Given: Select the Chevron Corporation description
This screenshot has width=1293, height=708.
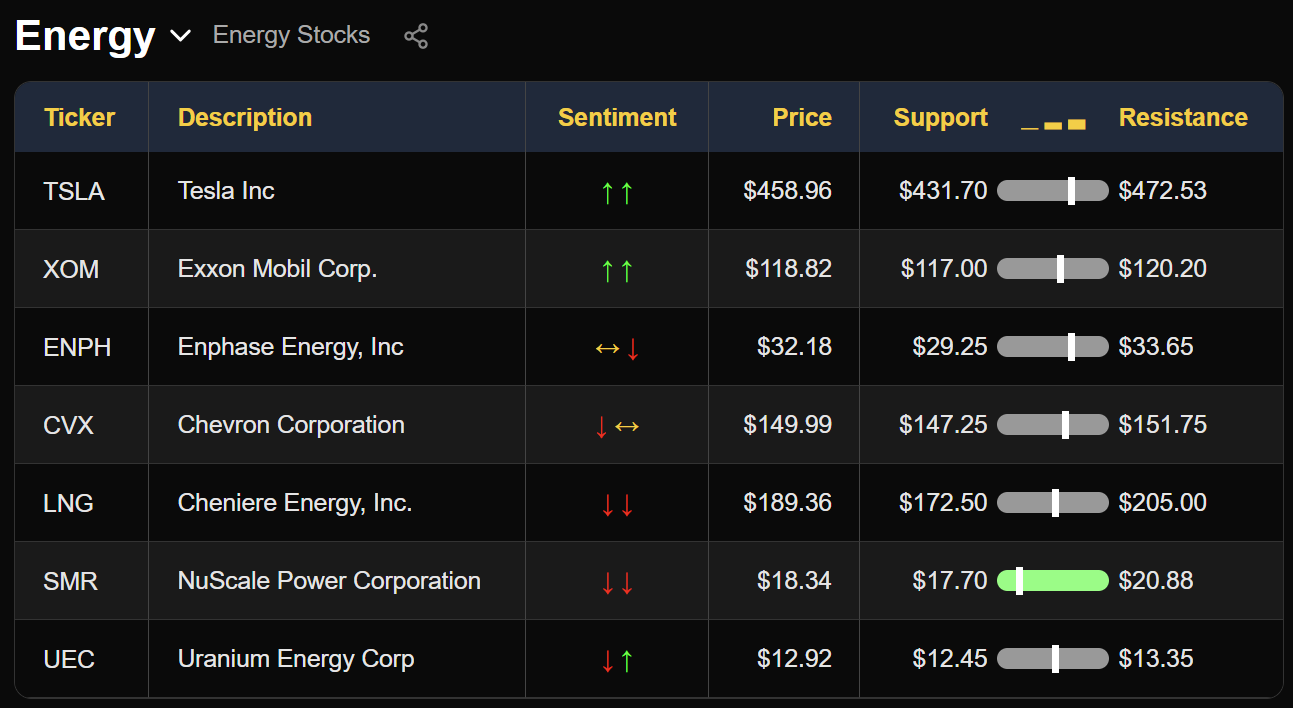Looking at the screenshot, I should [291, 425].
